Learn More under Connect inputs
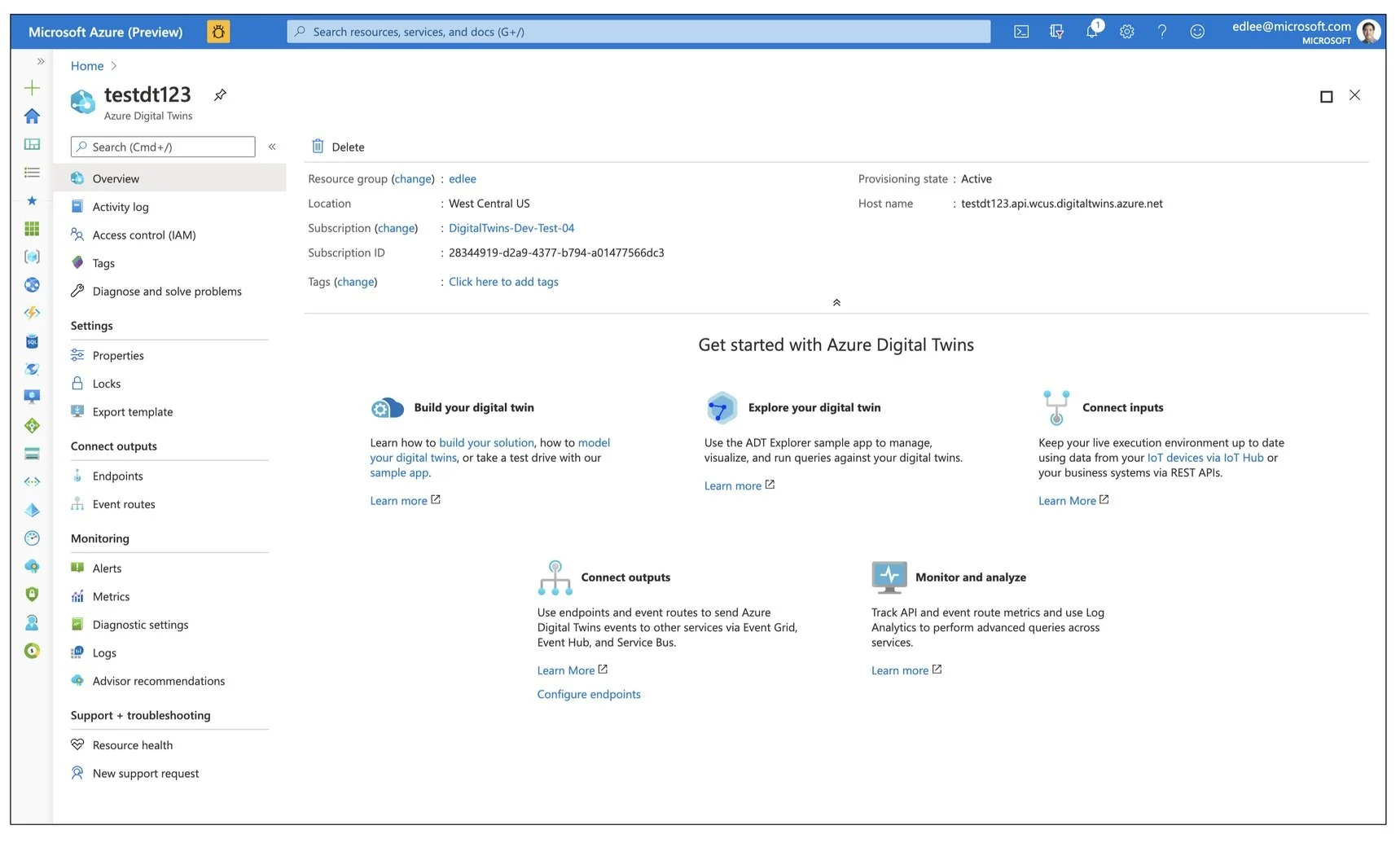Screen dimensions: 1400x843 point(1073,501)
